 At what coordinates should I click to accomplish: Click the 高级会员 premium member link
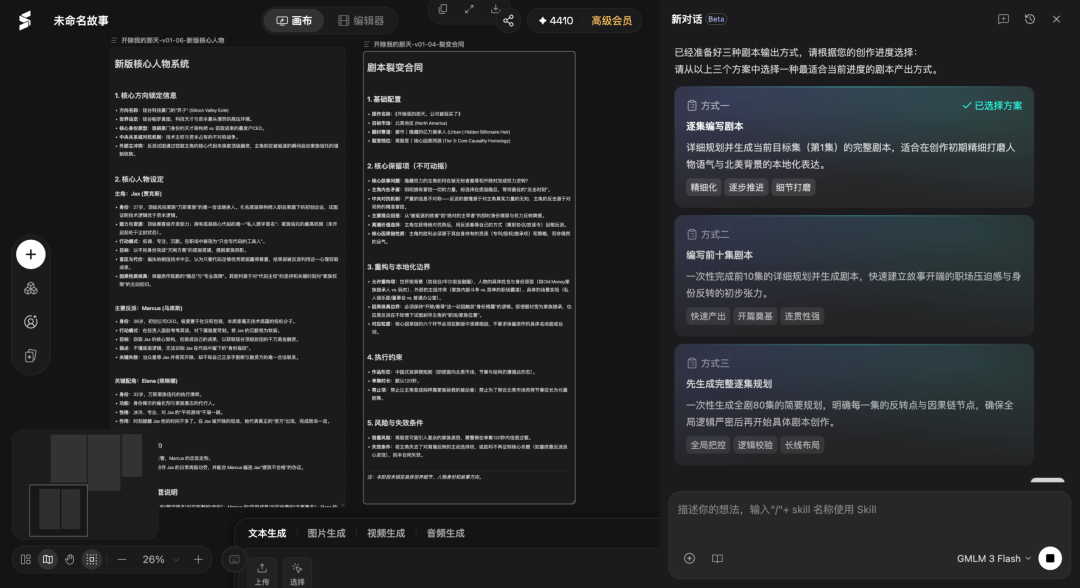[612, 21]
